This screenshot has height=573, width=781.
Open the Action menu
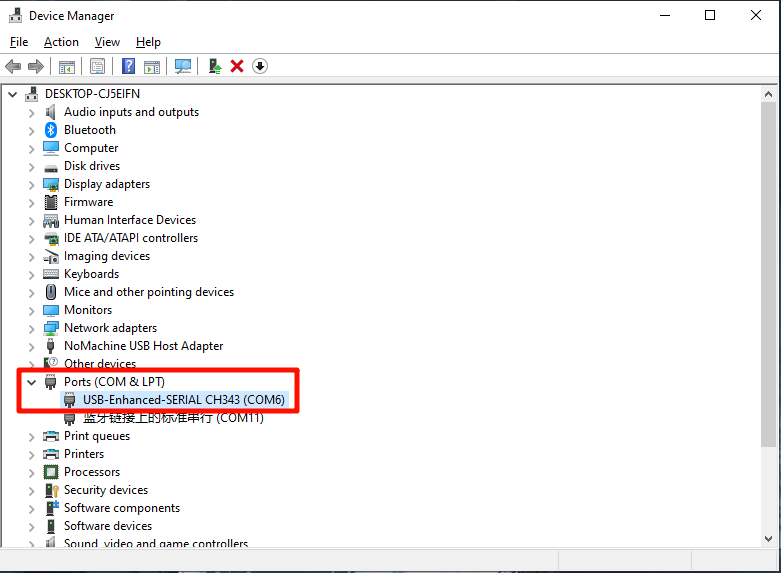(x=61, y=42)
